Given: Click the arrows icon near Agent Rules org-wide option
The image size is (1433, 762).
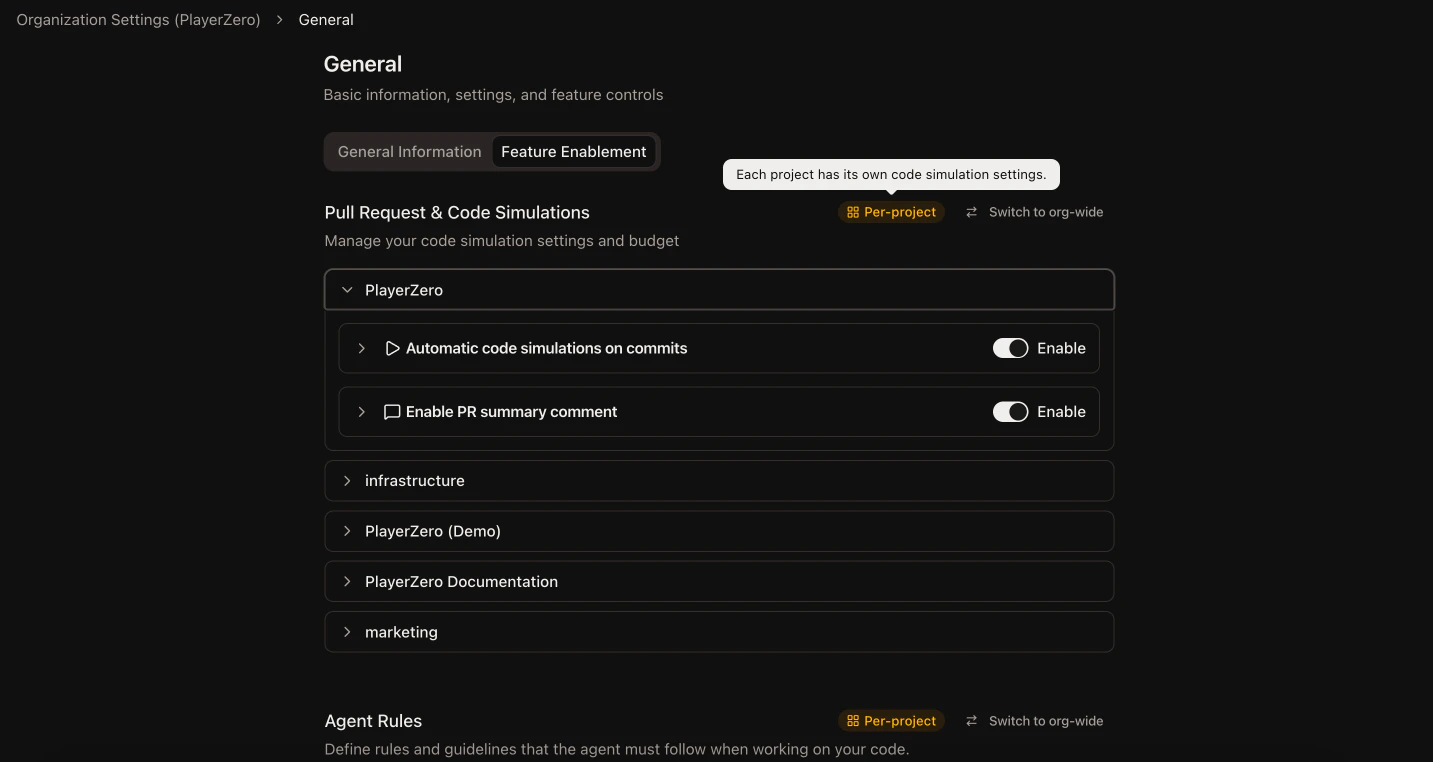Looking at the screenshot, I should (970, 720).
